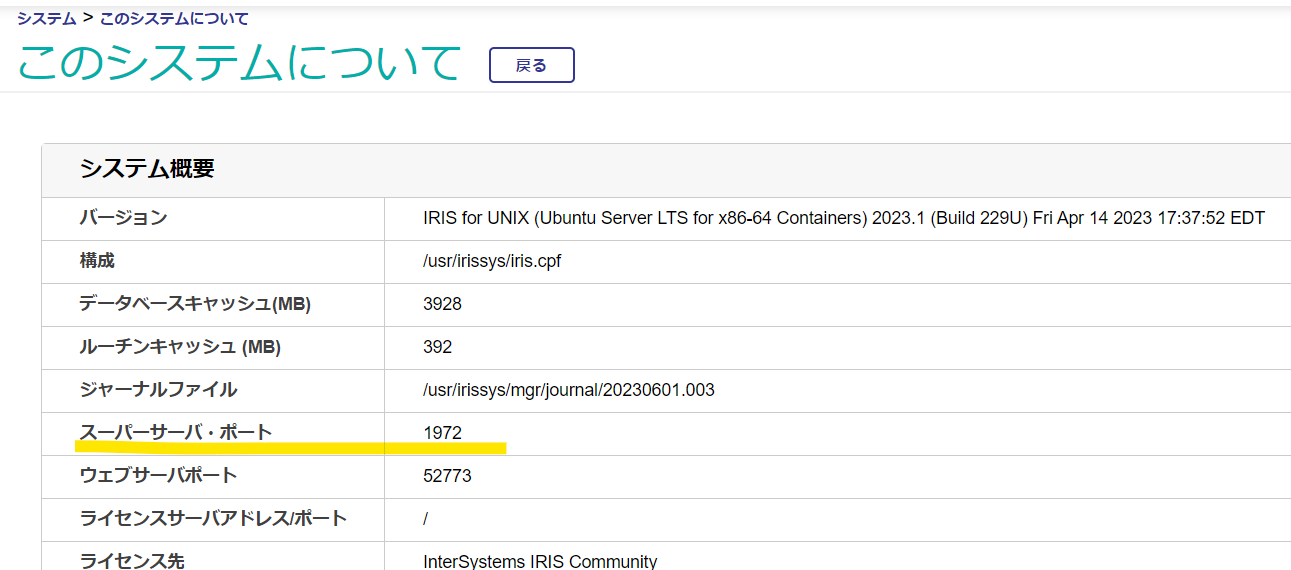The width and height of the screenshot is (1291, 570).
Task: Click the ジャーナルファイル row label
Action: (x=158, y=390)
